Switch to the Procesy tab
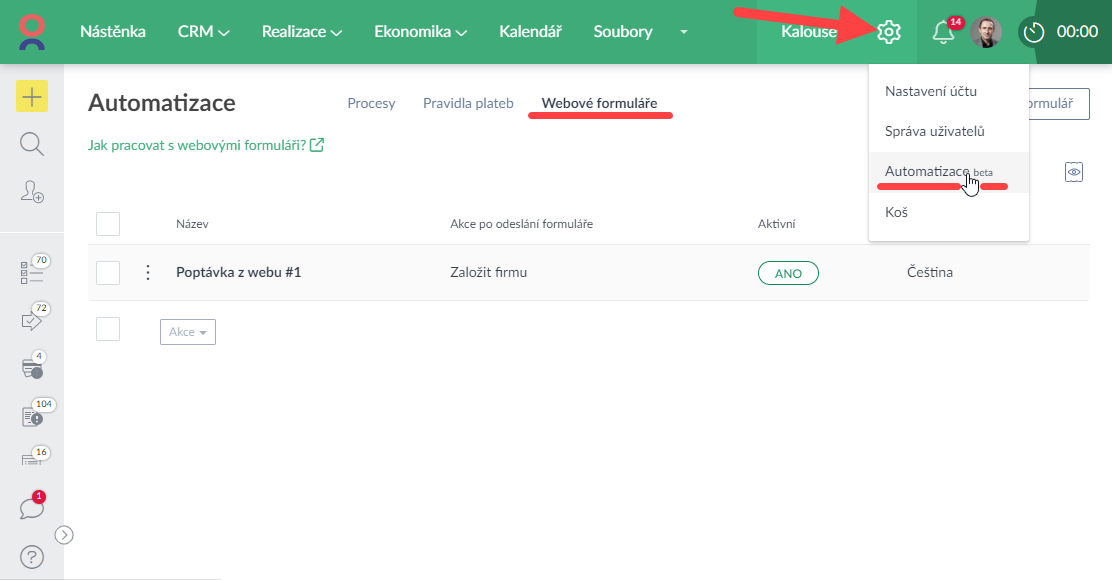The image size is (1112, 580). [371, 103]
